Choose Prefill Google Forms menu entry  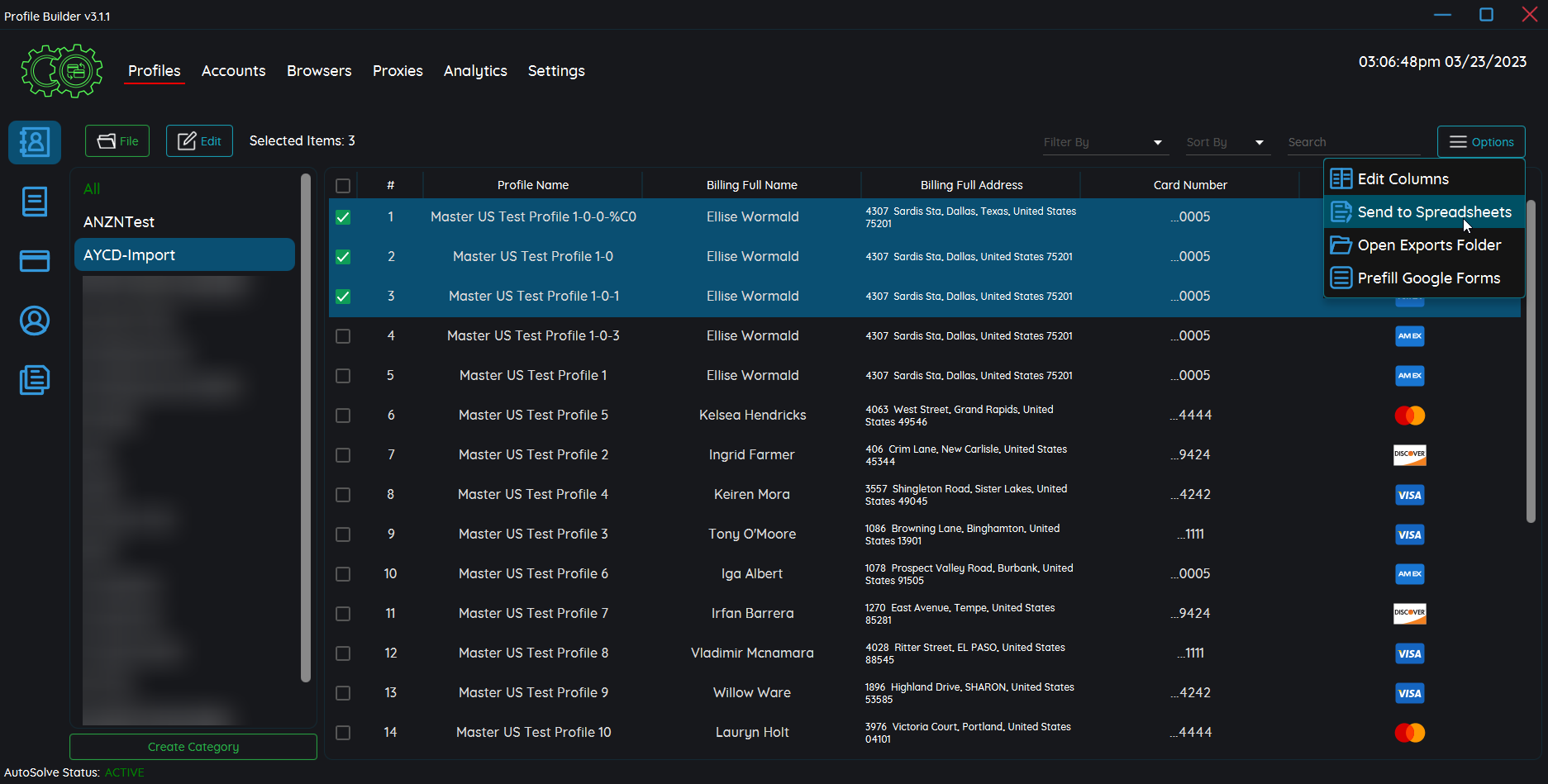click(x=1424, y=278)
